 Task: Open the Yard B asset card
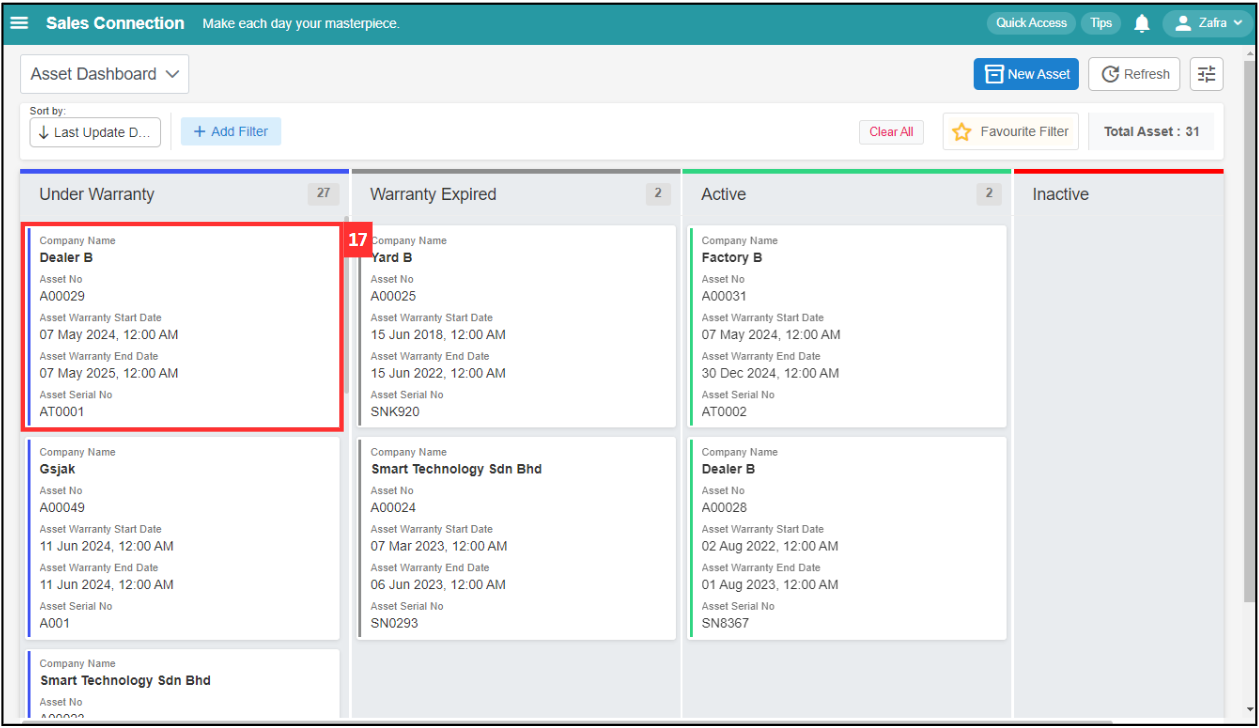click(x=518, y=327)
